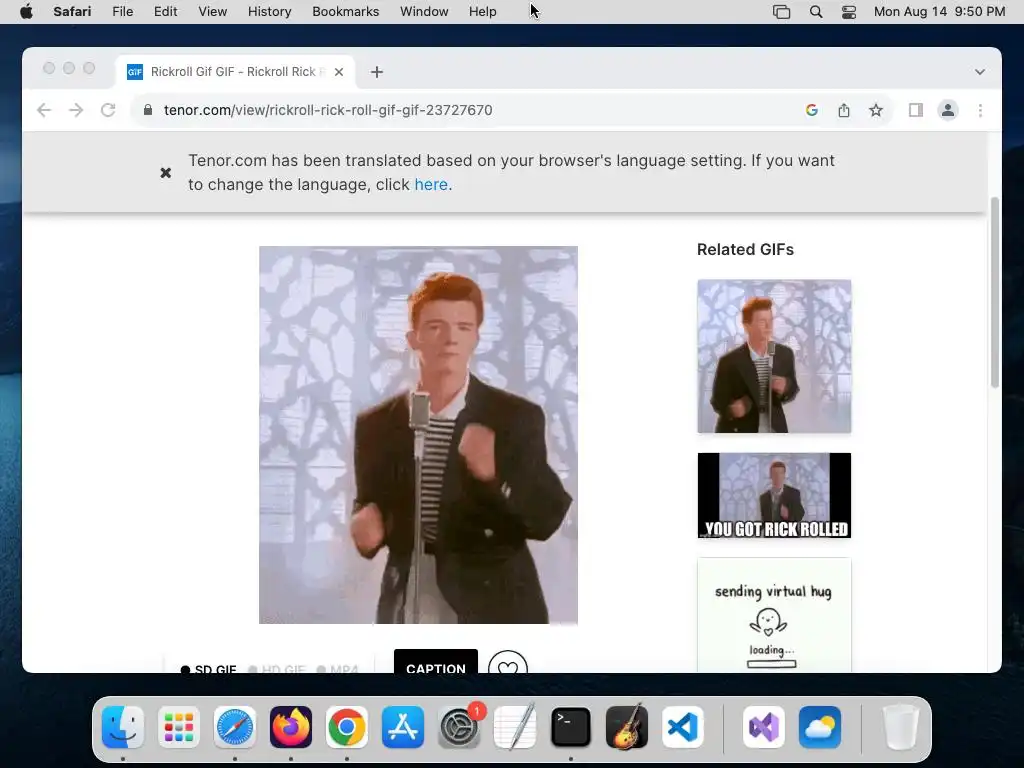Open Spotlight search in menu bar

[816, 12]
